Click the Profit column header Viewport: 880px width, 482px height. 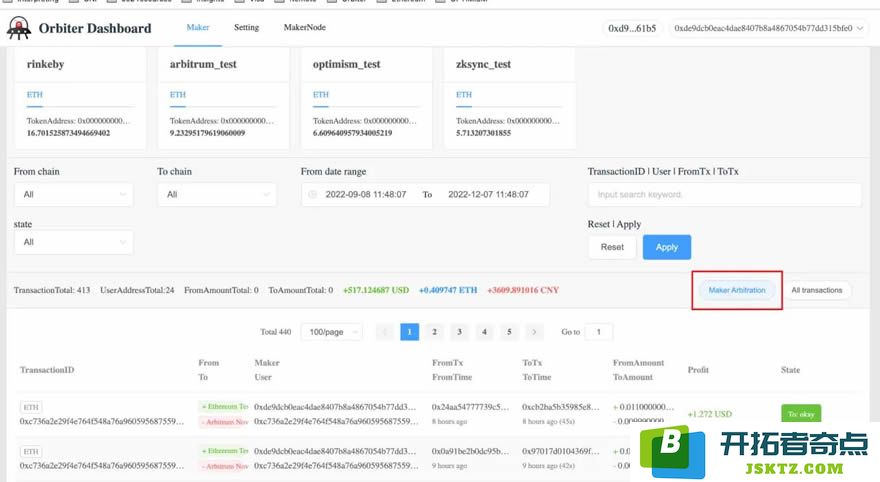698,370
